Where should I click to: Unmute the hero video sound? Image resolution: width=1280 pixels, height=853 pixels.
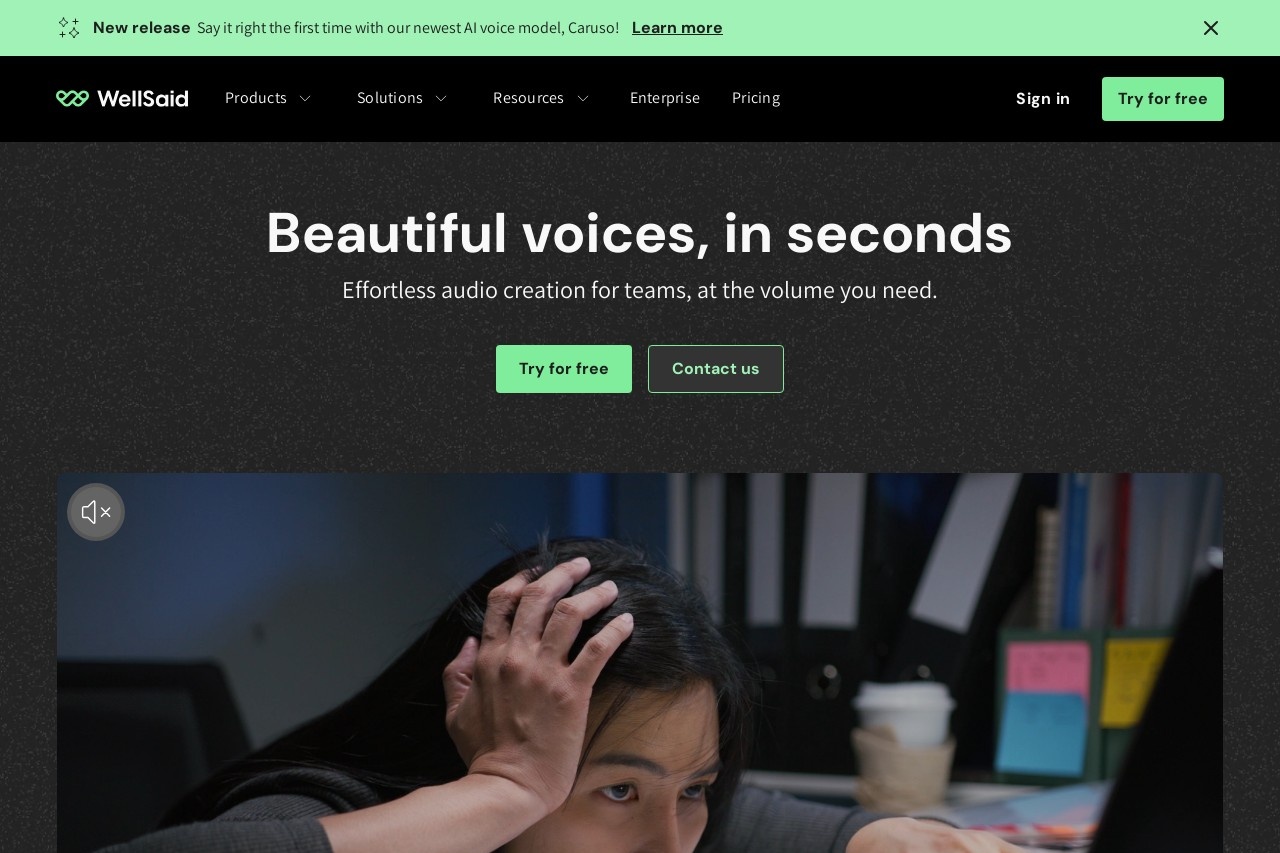click(96, 512)
